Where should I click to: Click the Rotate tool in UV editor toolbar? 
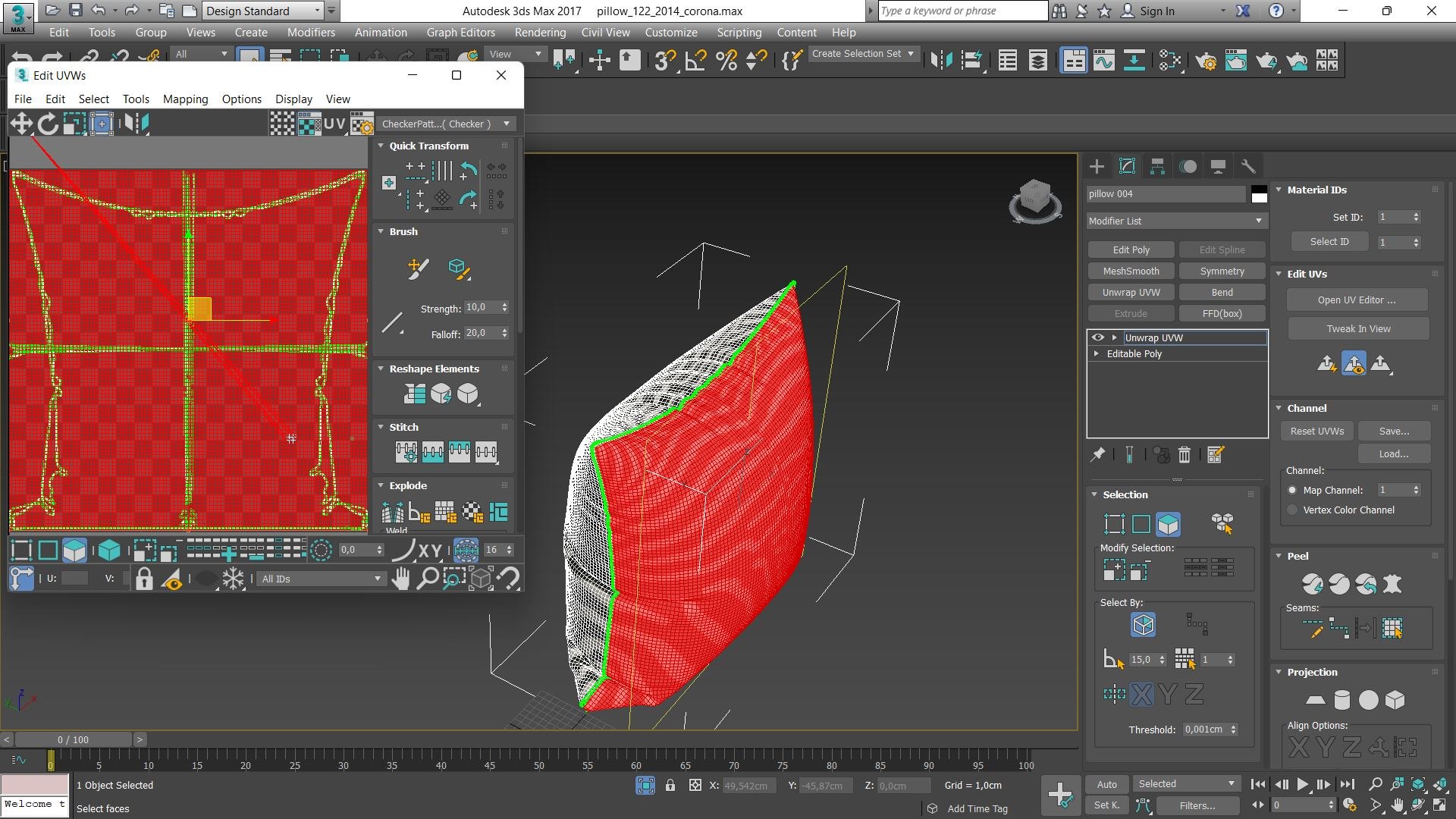coord(48,124)
